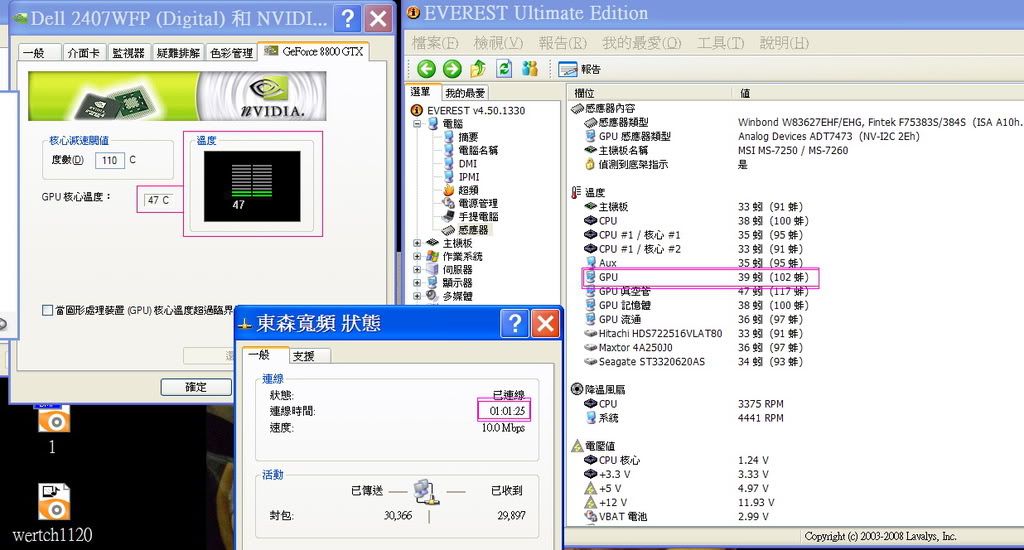Viewport: 1024px width, 550px height.
Task: Select 手提電腦 in the EVEREST tree
Action: click(470, 216)
